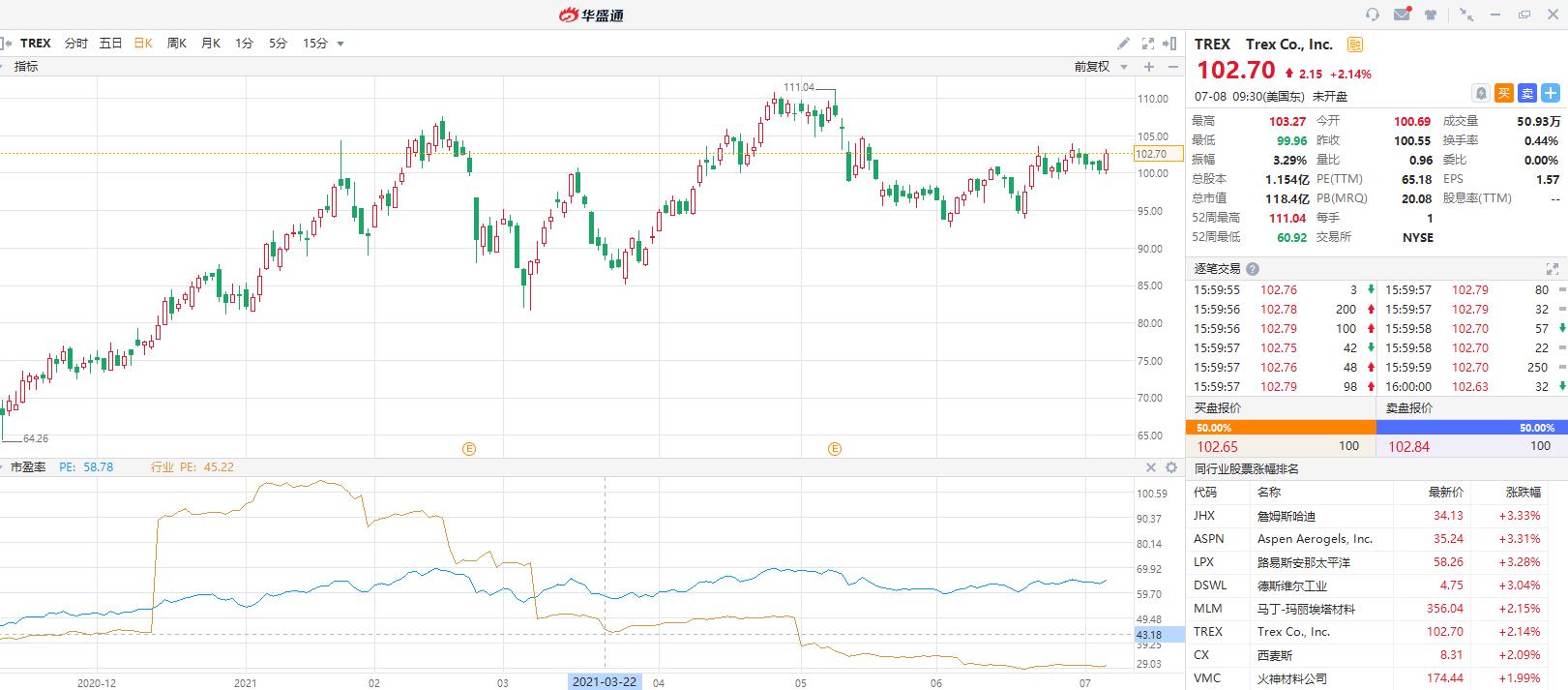Switch to the 周K chart tab
Image resolution: width=1568 pixels, height=690 pixels.
pyautogui.click(x=176, y=44)
